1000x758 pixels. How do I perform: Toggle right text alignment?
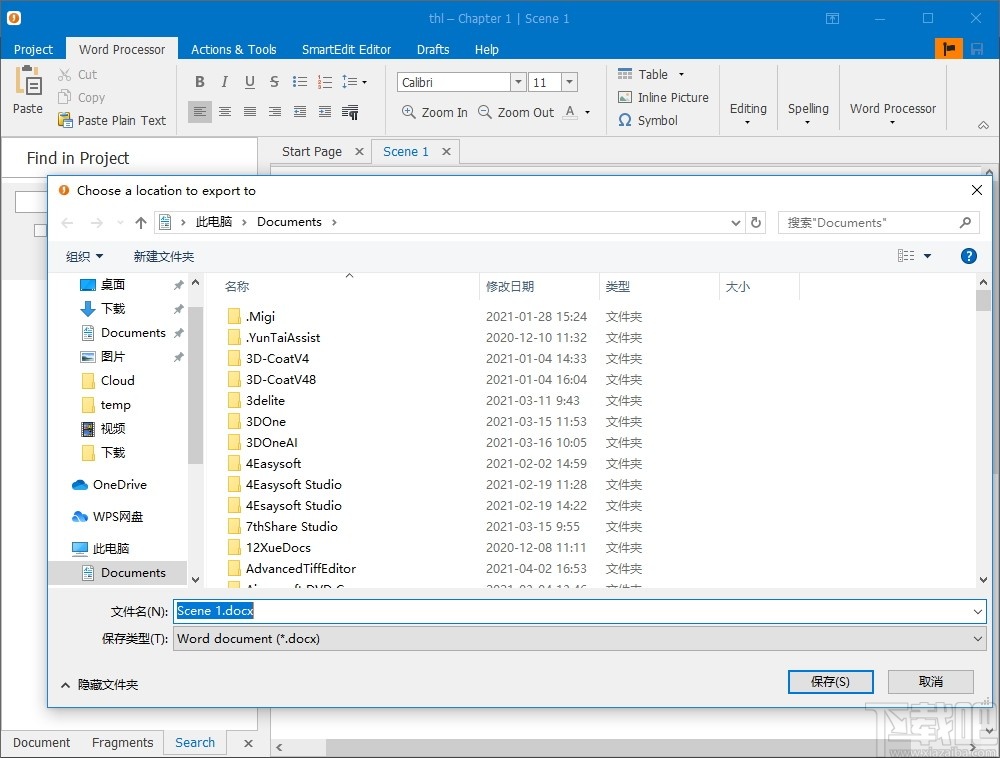[x=274, y=112]
